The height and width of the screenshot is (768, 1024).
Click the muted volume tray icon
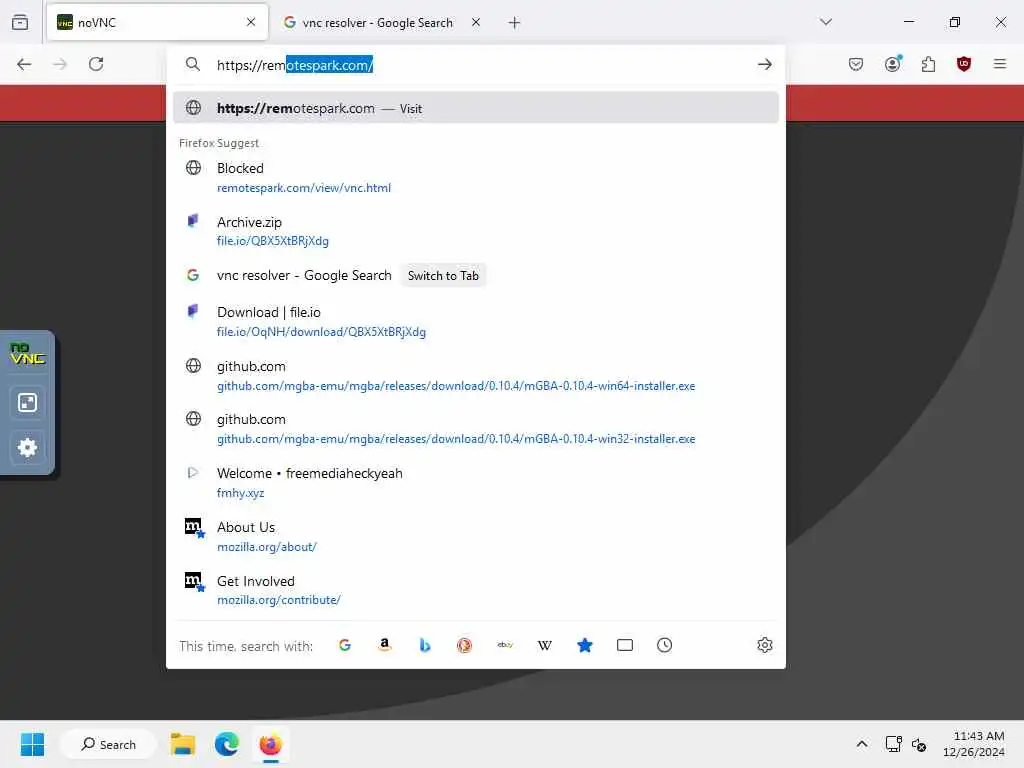tap(919, 744)
